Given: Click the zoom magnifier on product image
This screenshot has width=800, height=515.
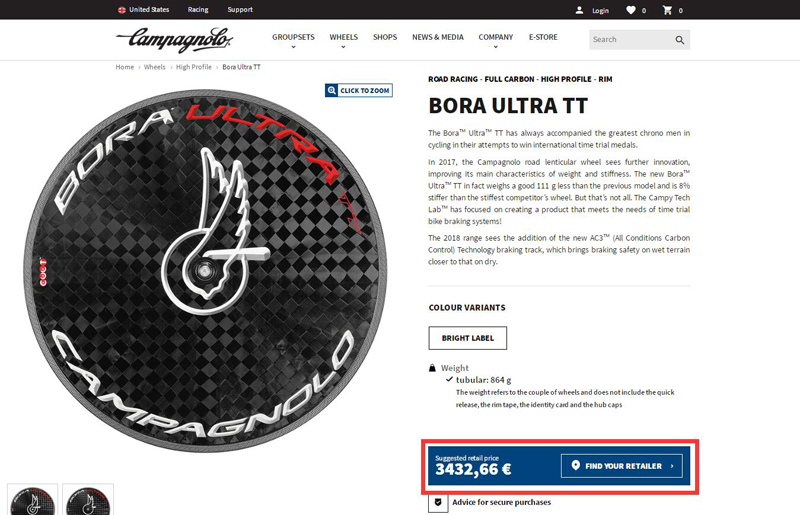Looking at the screenshot, I should (x=332, y=90).
